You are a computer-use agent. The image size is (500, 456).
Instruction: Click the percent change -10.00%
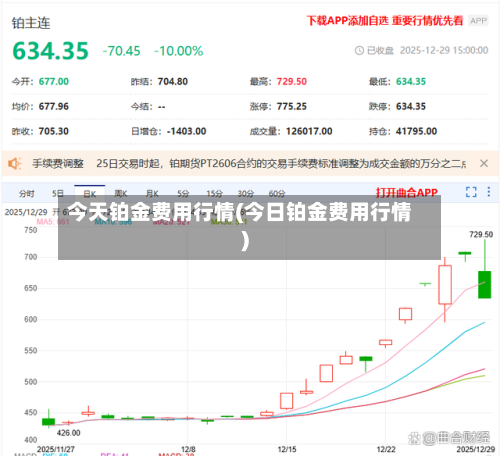[x=178, y=51]
